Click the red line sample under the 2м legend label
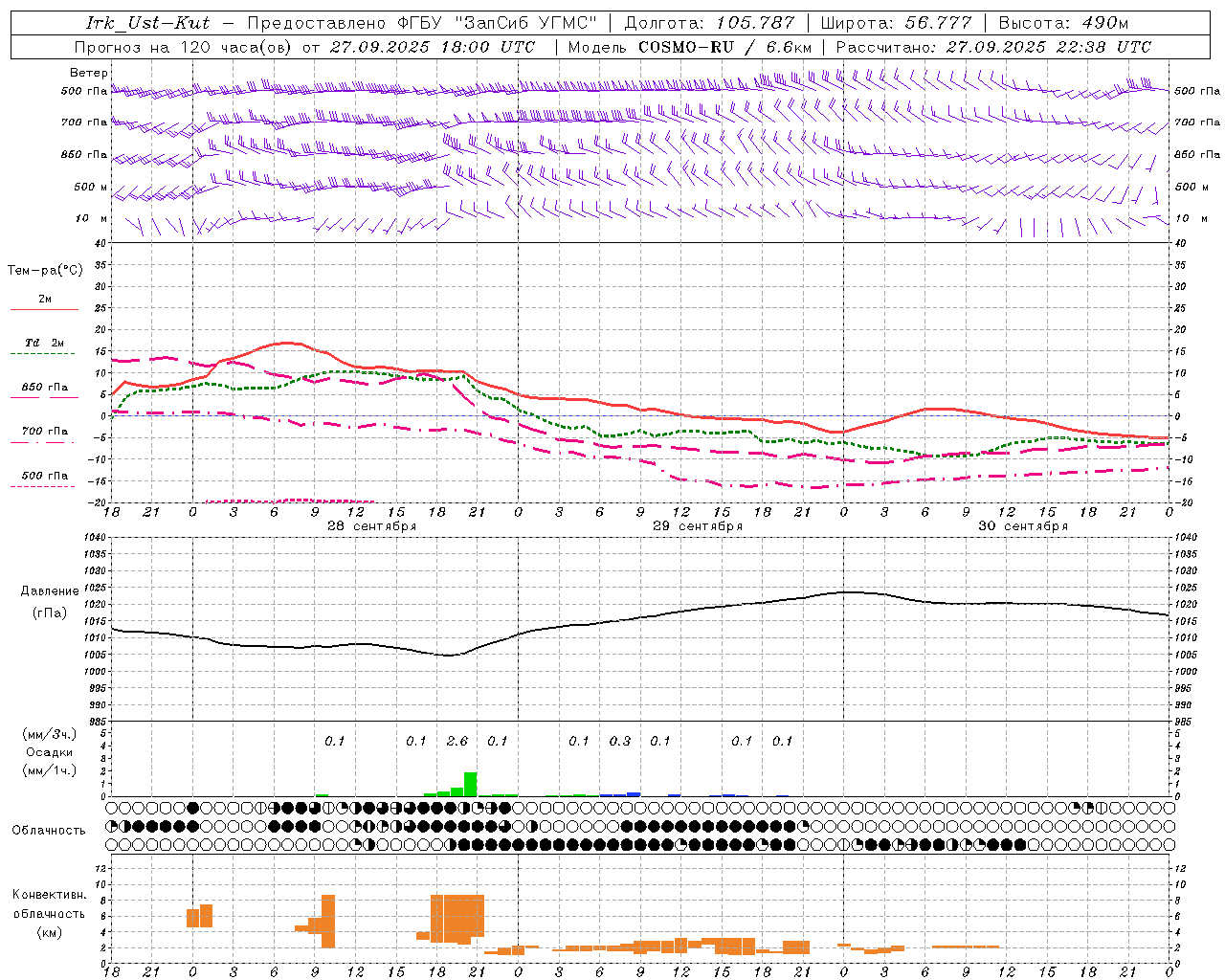The image size is (1225, 980). click(44, 310)
